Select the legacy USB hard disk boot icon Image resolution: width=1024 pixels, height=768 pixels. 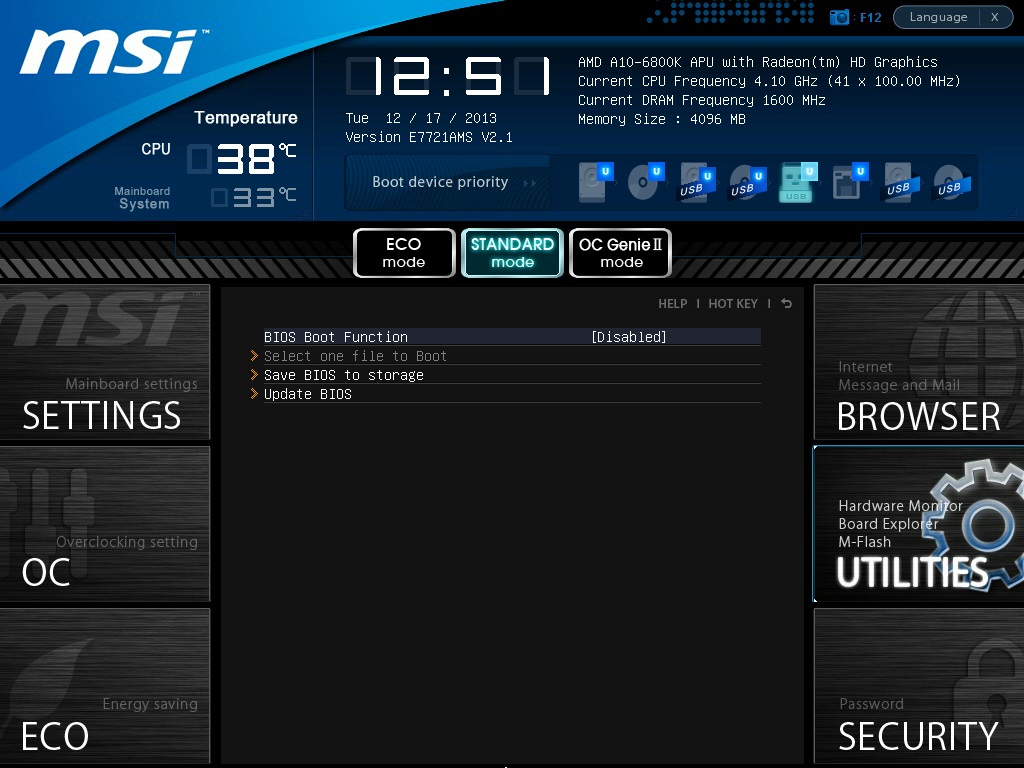902,183
